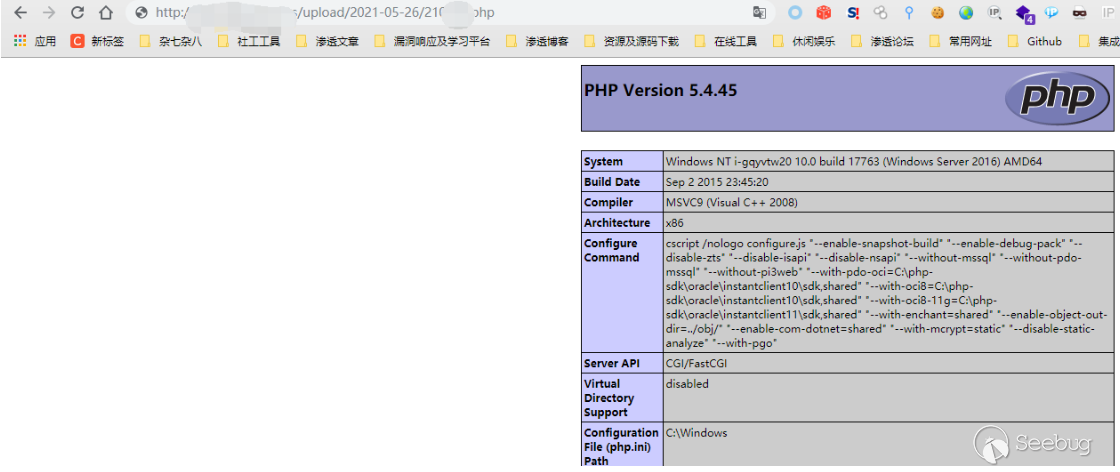Open the purple stacked extension with badge 4
This screenshot has height=472, width=1120.
(x=1024, y=14)
